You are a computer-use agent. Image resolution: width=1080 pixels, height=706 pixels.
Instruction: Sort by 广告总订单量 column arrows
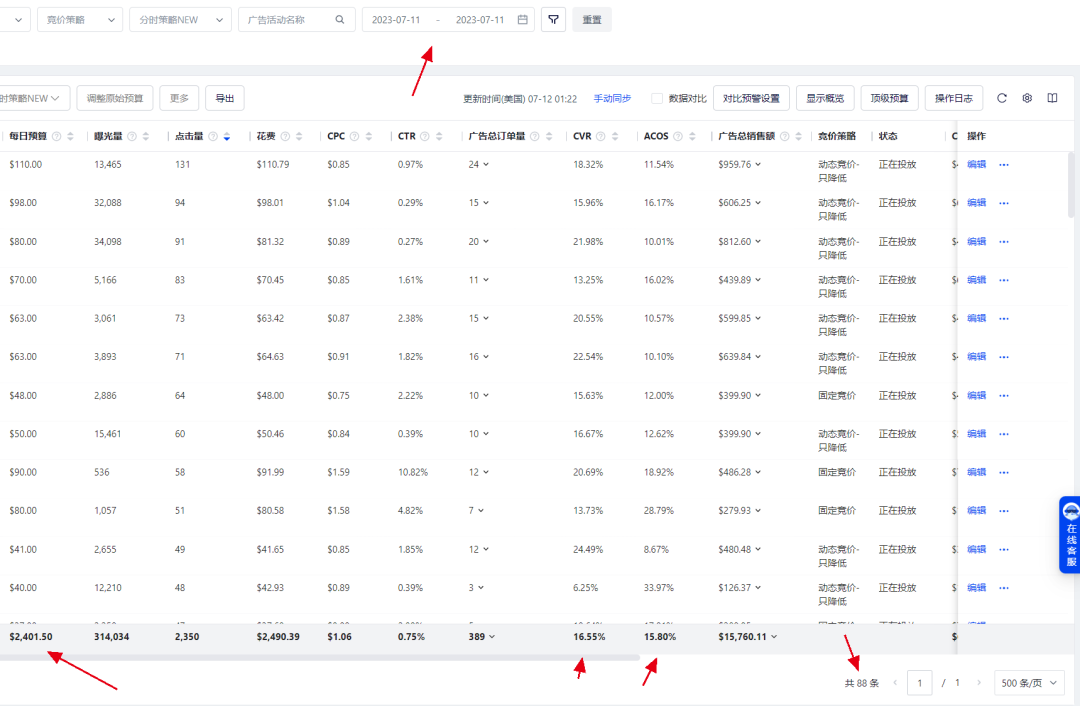coord(549,136)
